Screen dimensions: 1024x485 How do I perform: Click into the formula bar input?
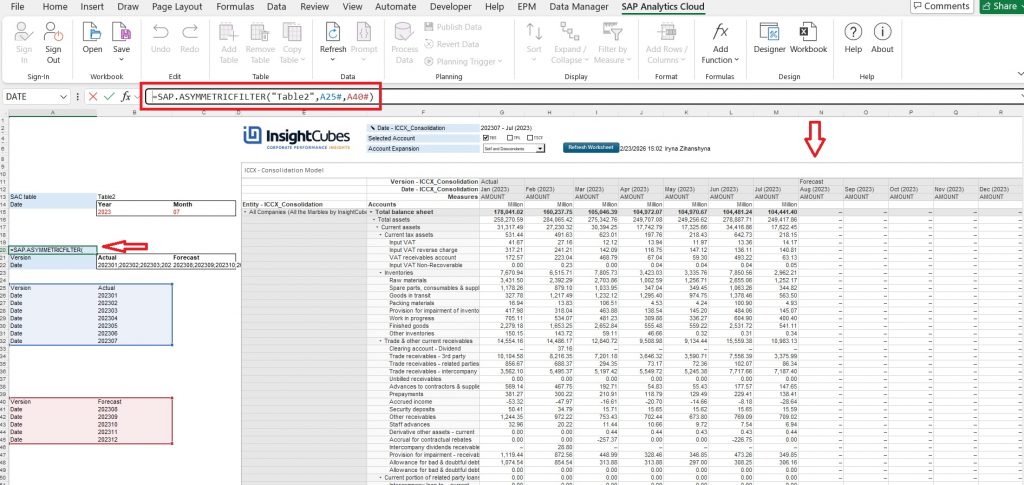pyautogui.click(x=581, y=97)
